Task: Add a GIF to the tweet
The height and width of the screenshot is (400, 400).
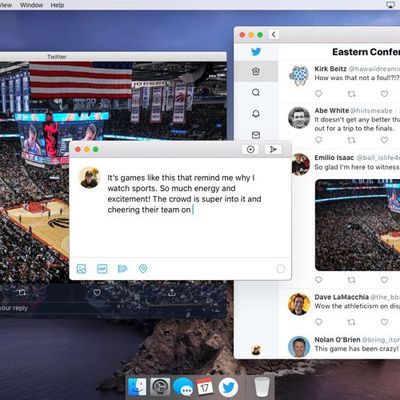Action: pos(102,269)
